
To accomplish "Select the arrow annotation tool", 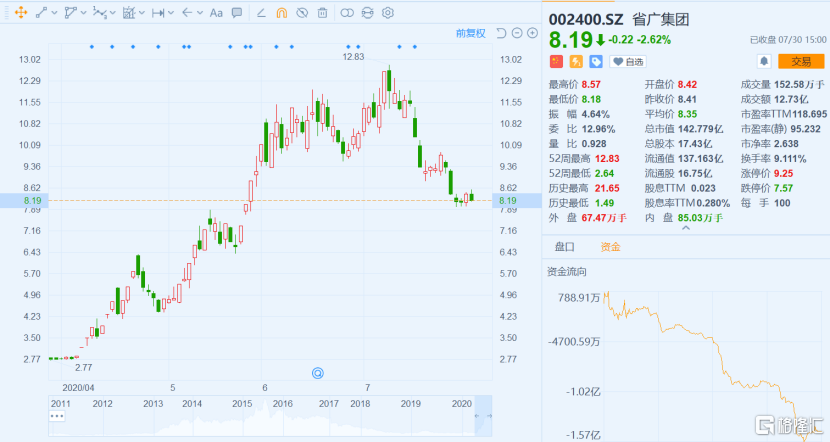I will point(187,13).
